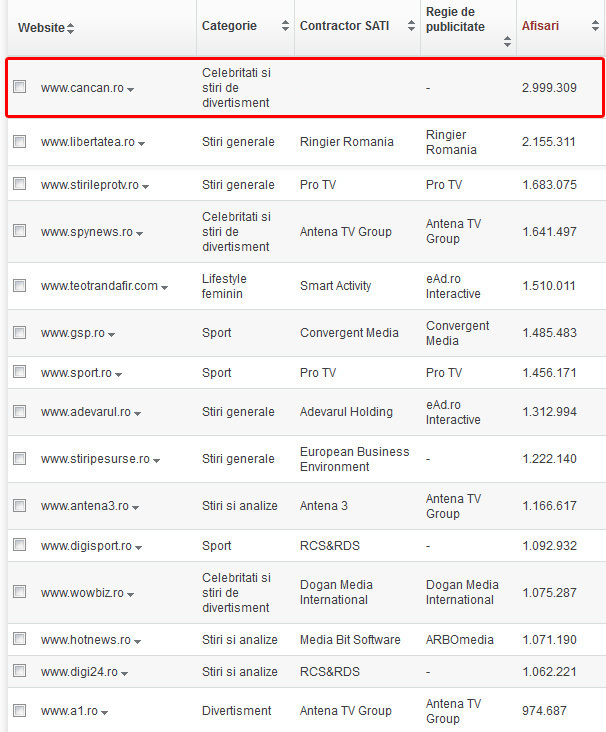Click sort arrows in Regie de publicitate column
606x732 pixels.
pyautogui.click(x=507, y=42)
